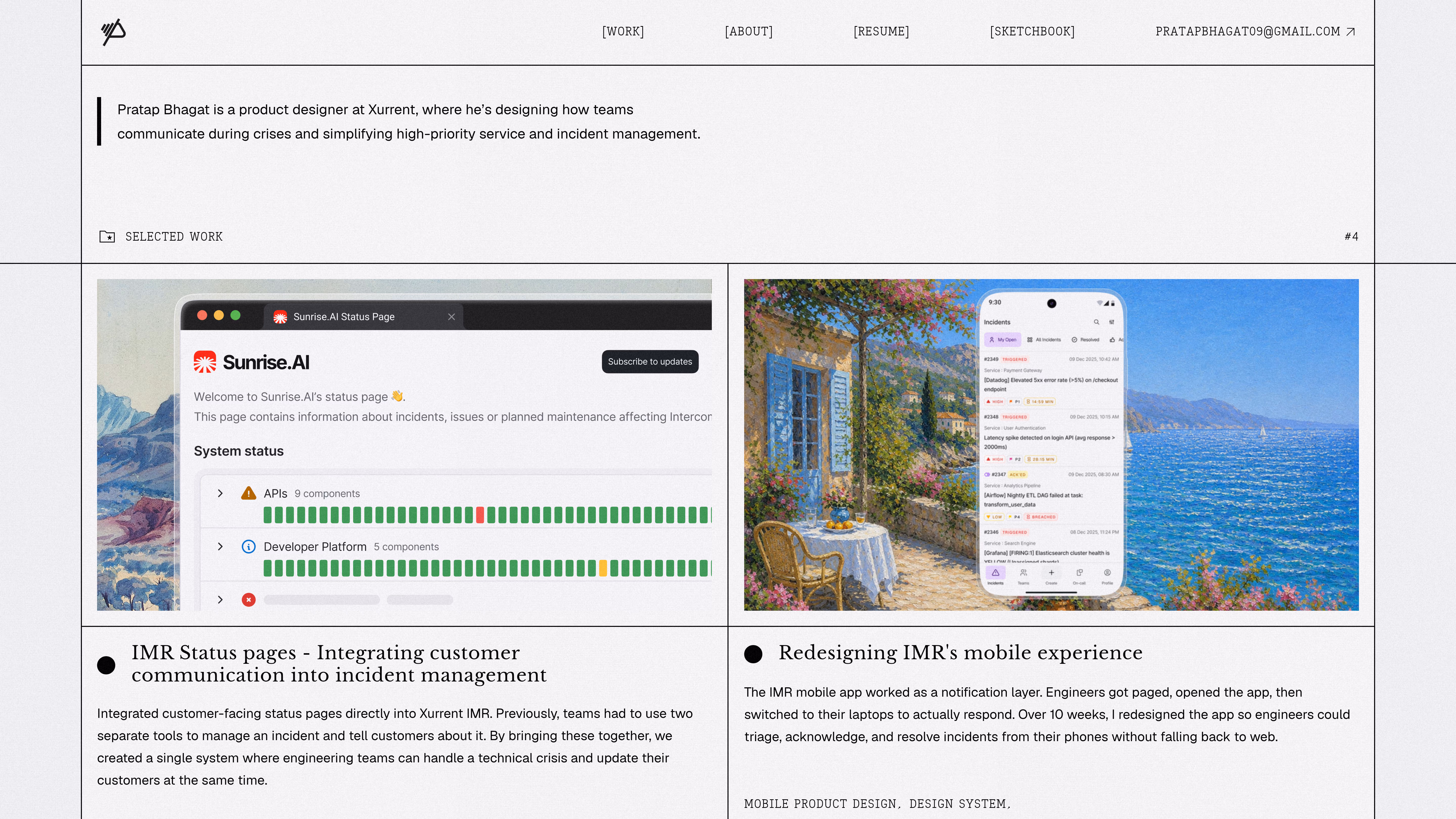Screen dimensions: 1456x819
Task: Click the DESIGN SYSTEM tag
Action: click(959, 804)
